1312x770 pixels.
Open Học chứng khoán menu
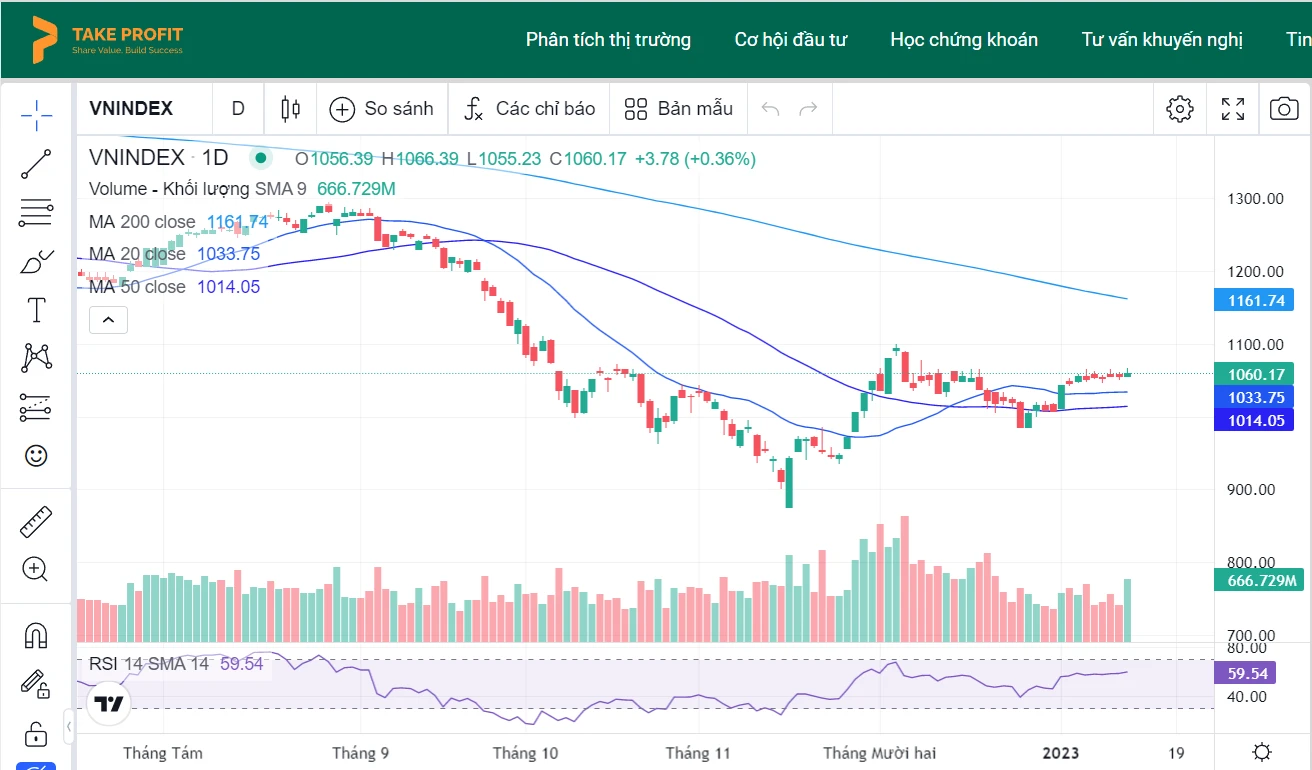(x=964, y=40)
